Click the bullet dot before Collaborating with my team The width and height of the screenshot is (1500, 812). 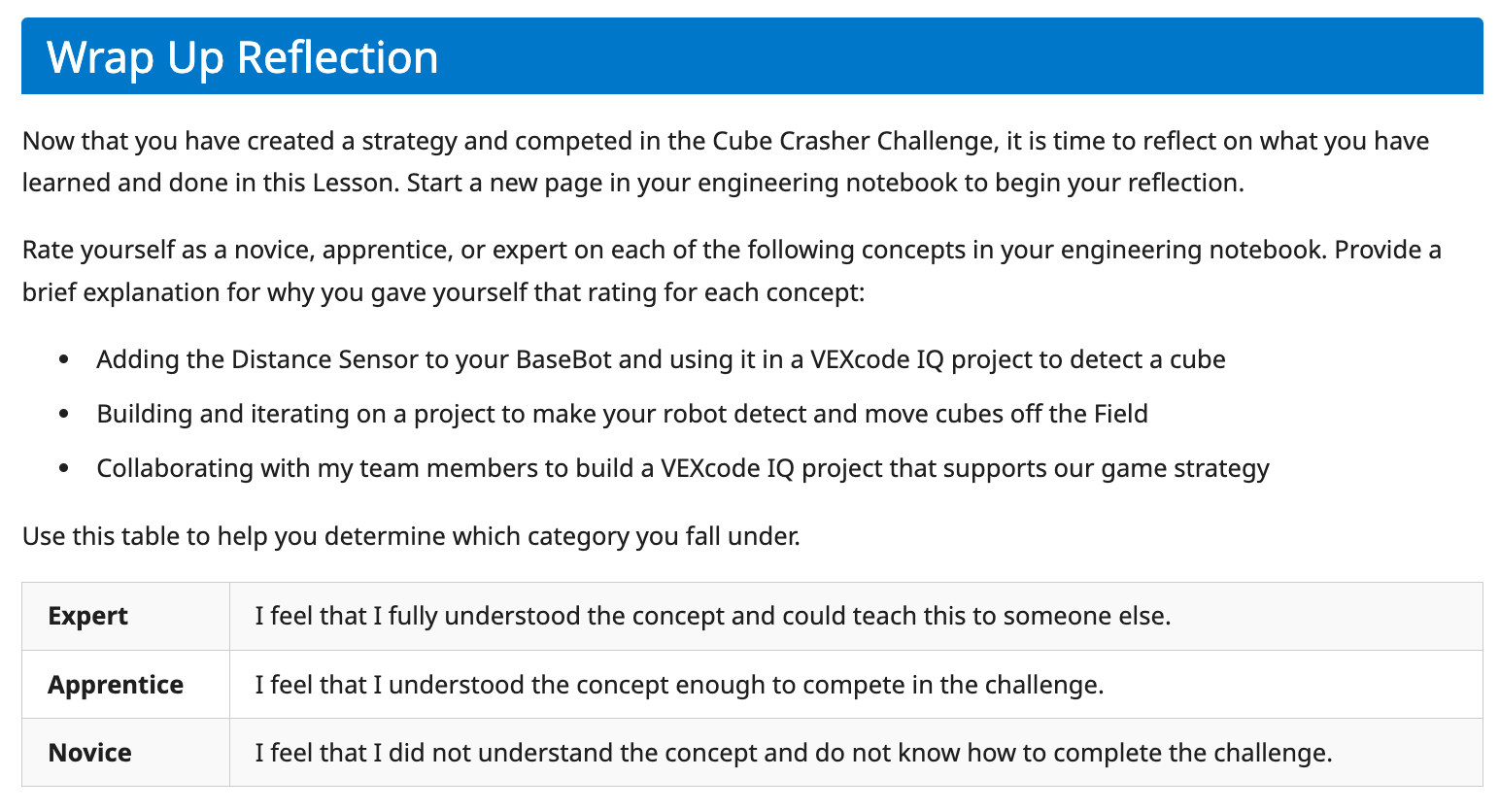coord(64,469)
